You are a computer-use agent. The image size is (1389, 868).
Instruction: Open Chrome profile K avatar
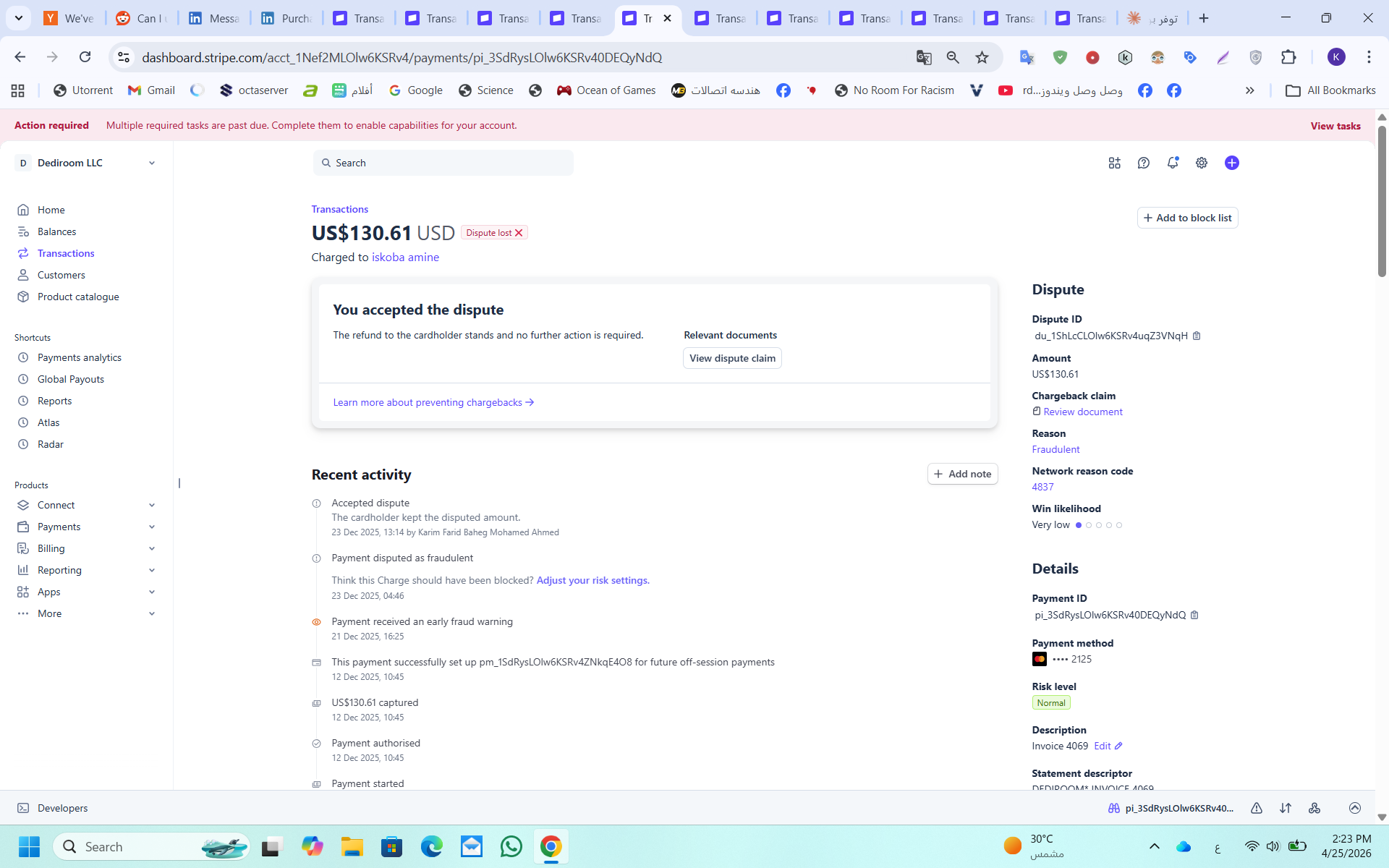click(x=1336, y=57)
